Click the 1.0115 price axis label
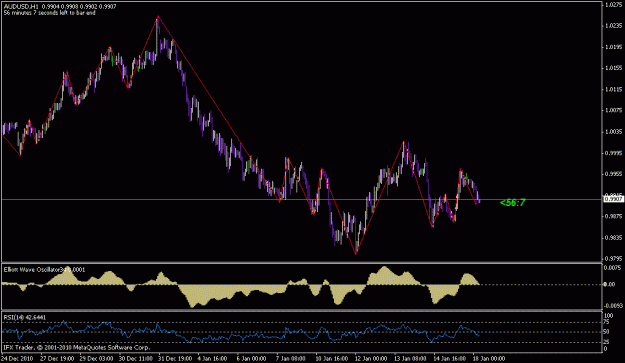Viewport: 625px width, 363px height. (x=613, y=90)
